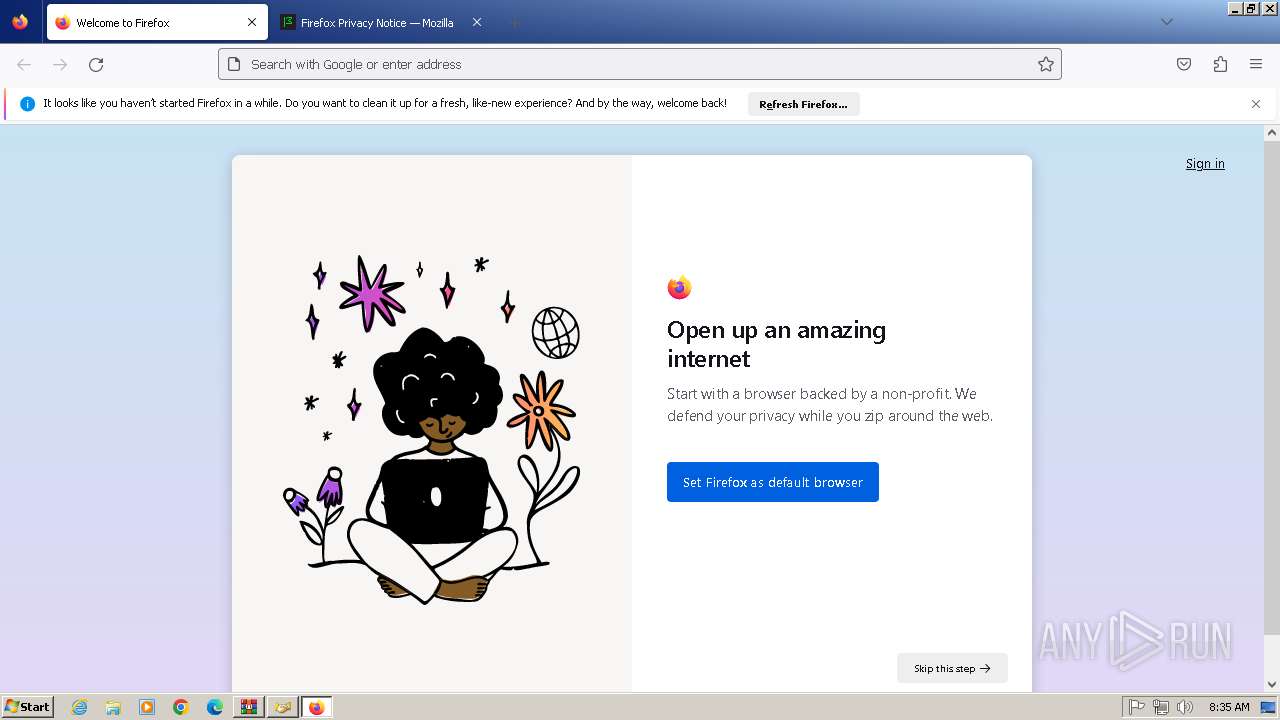Close the Welcome to Firefox tab
The image size is (1280, 720).
252,22
